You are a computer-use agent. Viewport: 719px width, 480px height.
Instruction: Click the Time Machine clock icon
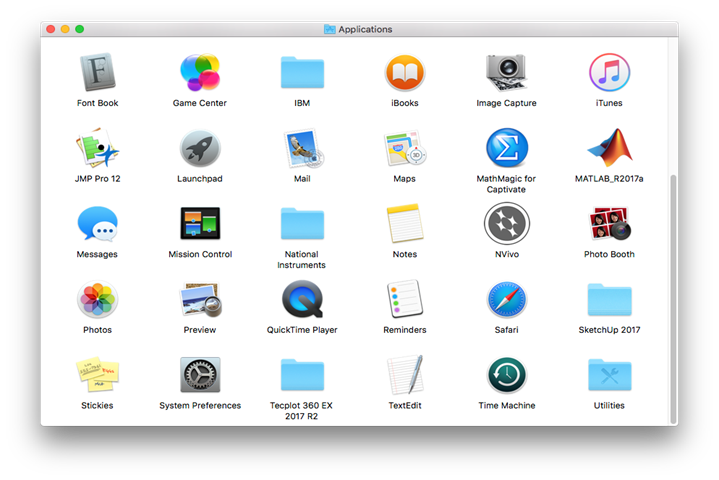[x=507, y=375]
